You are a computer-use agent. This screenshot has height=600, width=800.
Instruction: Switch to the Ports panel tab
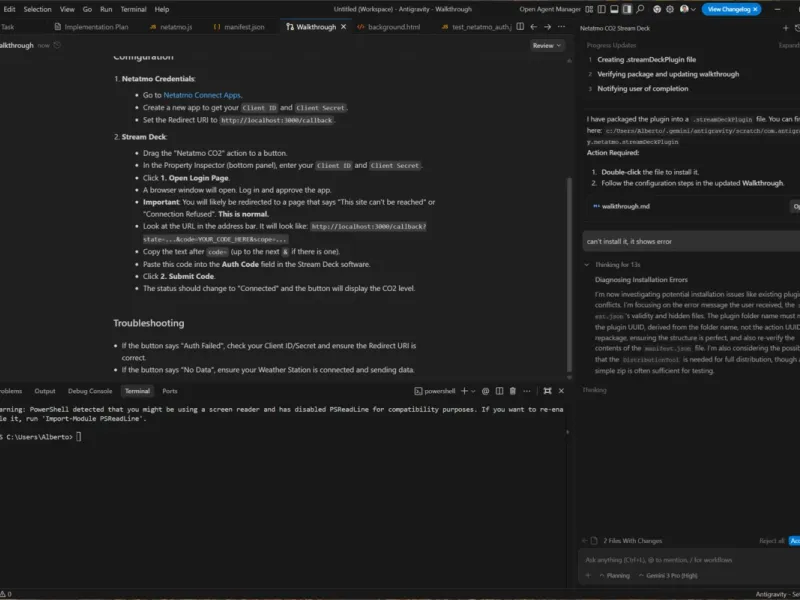169,391
